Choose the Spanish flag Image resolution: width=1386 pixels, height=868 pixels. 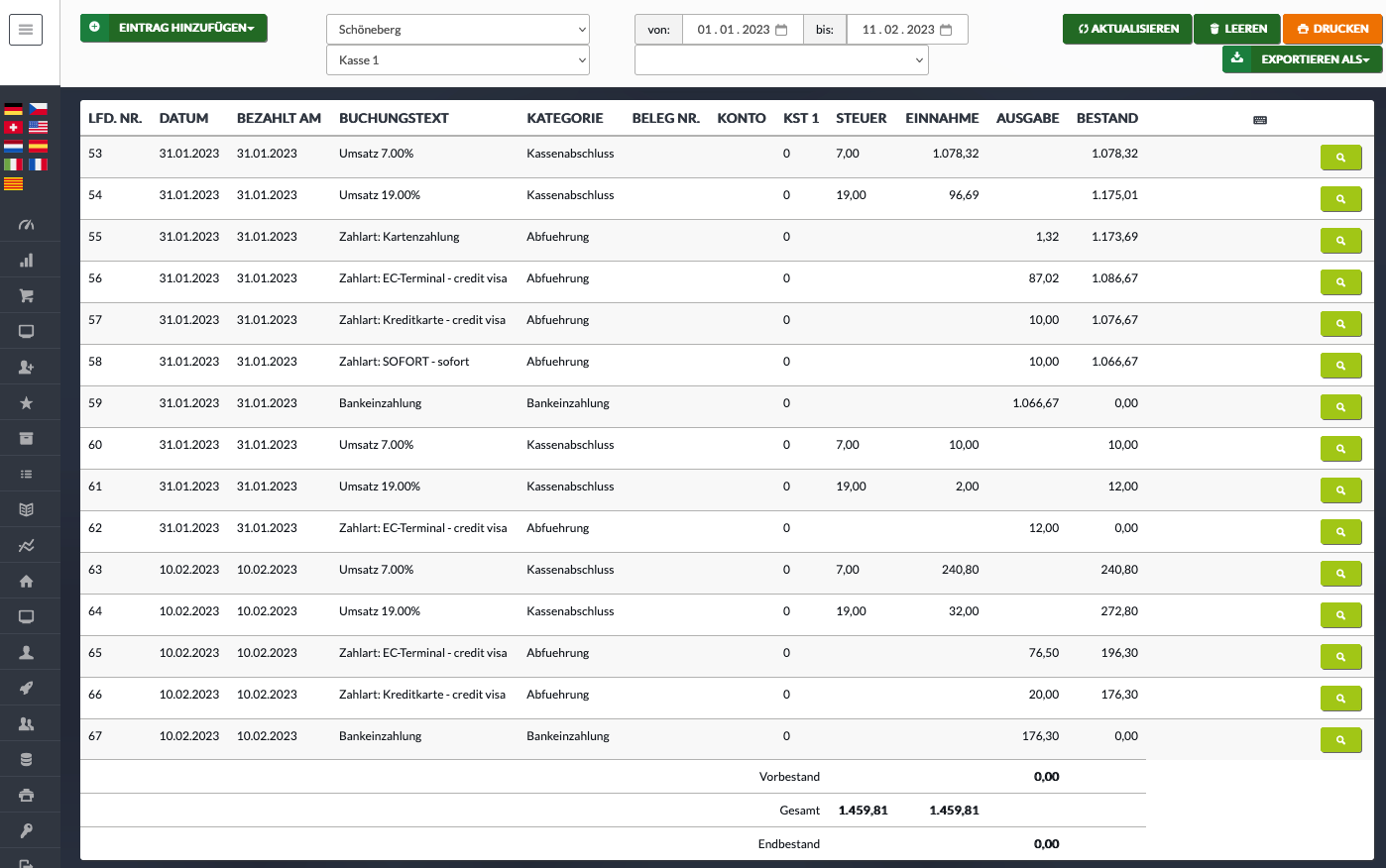(38, 146)
